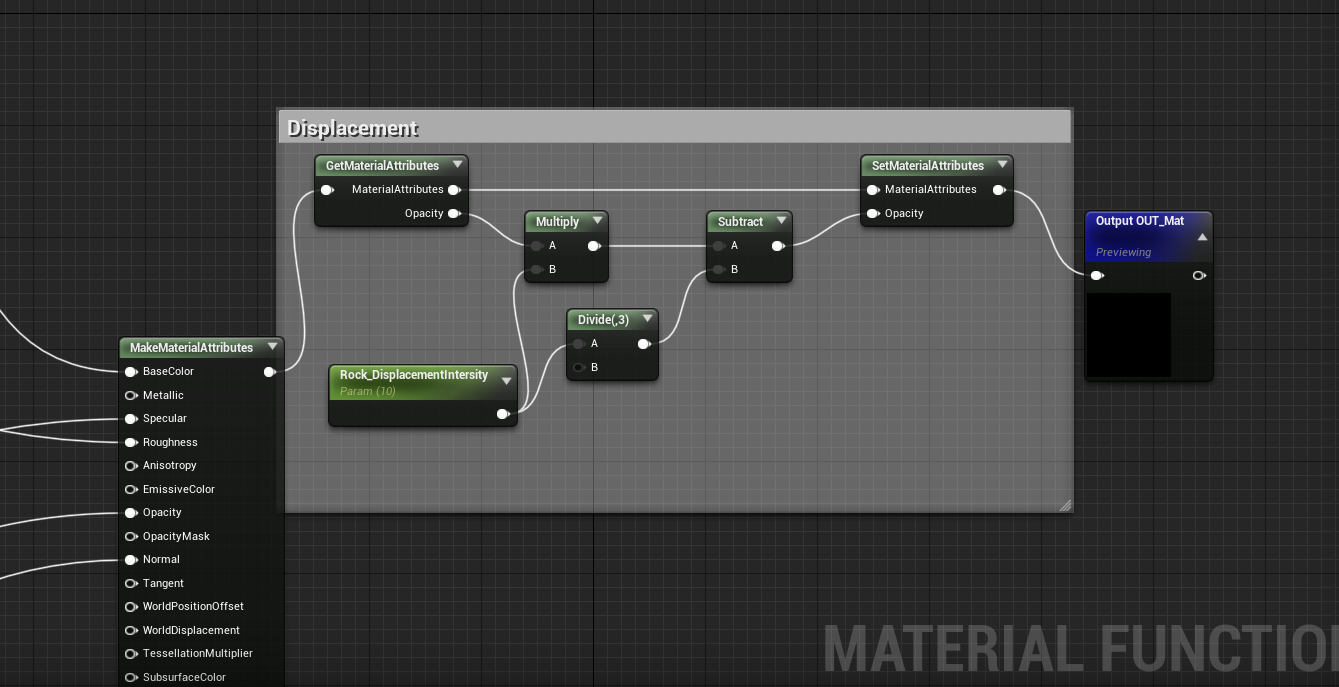Image resolution: width=1339 pixels, height=687 pixels.
Task: Select the Subtract node title
Action: 740,222
